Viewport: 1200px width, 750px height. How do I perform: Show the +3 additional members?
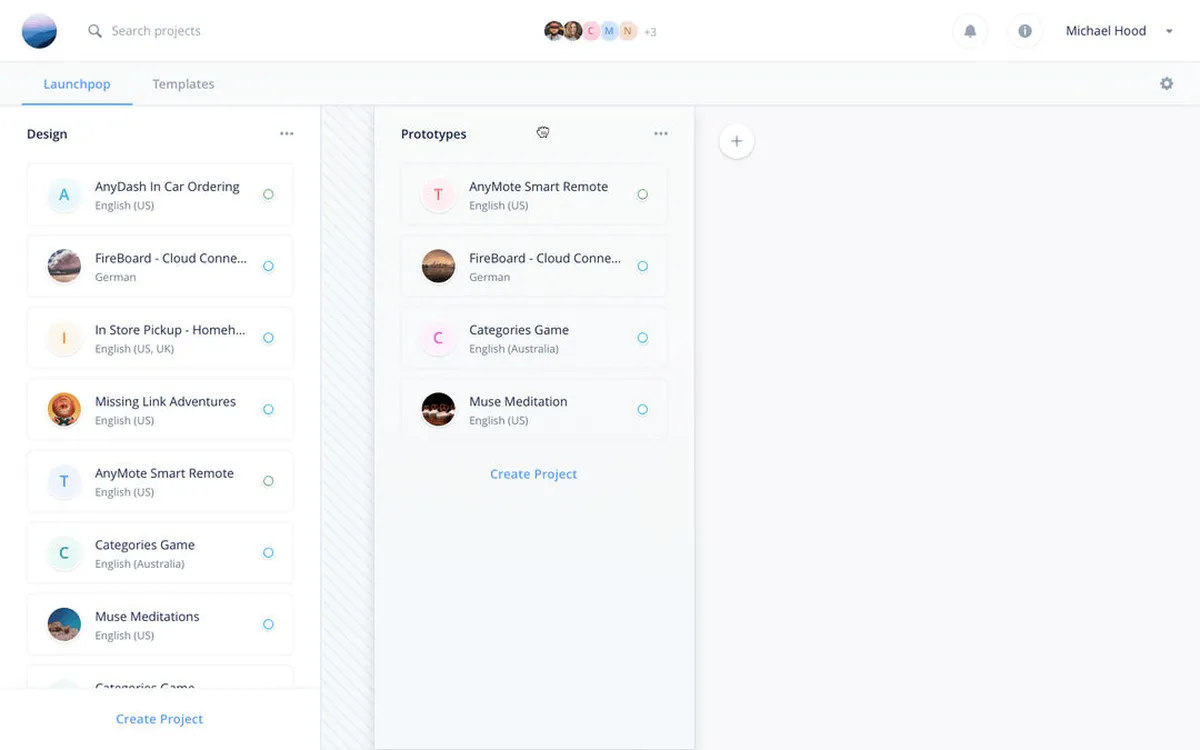[650, 32]
